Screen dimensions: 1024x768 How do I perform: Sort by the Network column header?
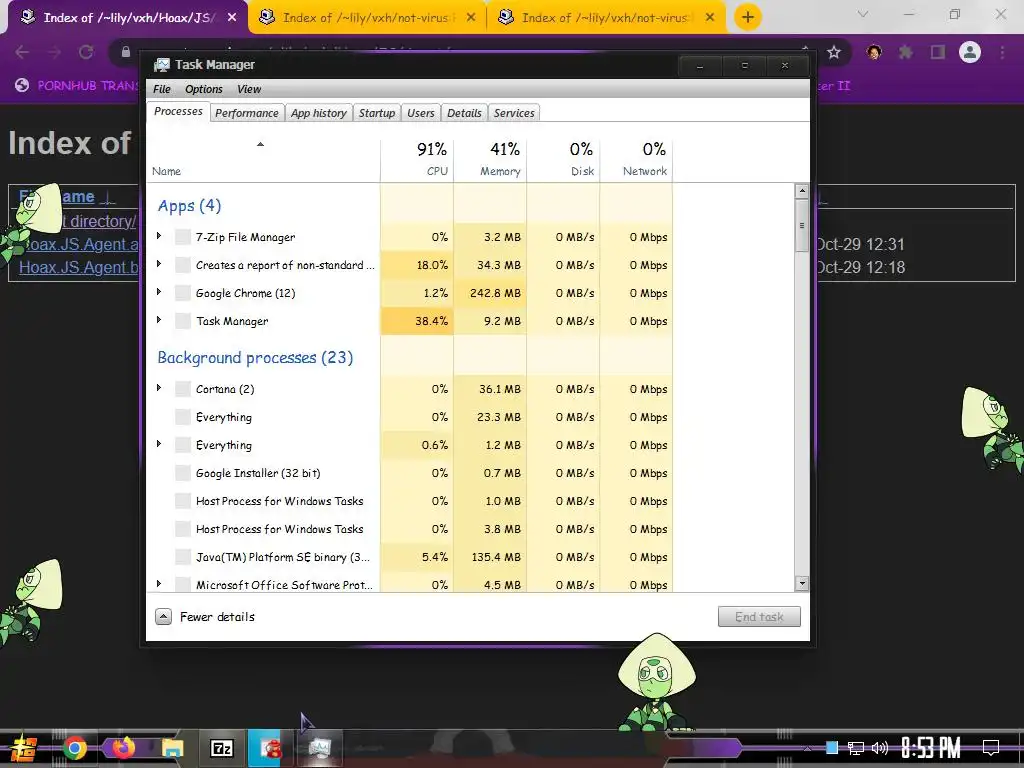point(637,159)
